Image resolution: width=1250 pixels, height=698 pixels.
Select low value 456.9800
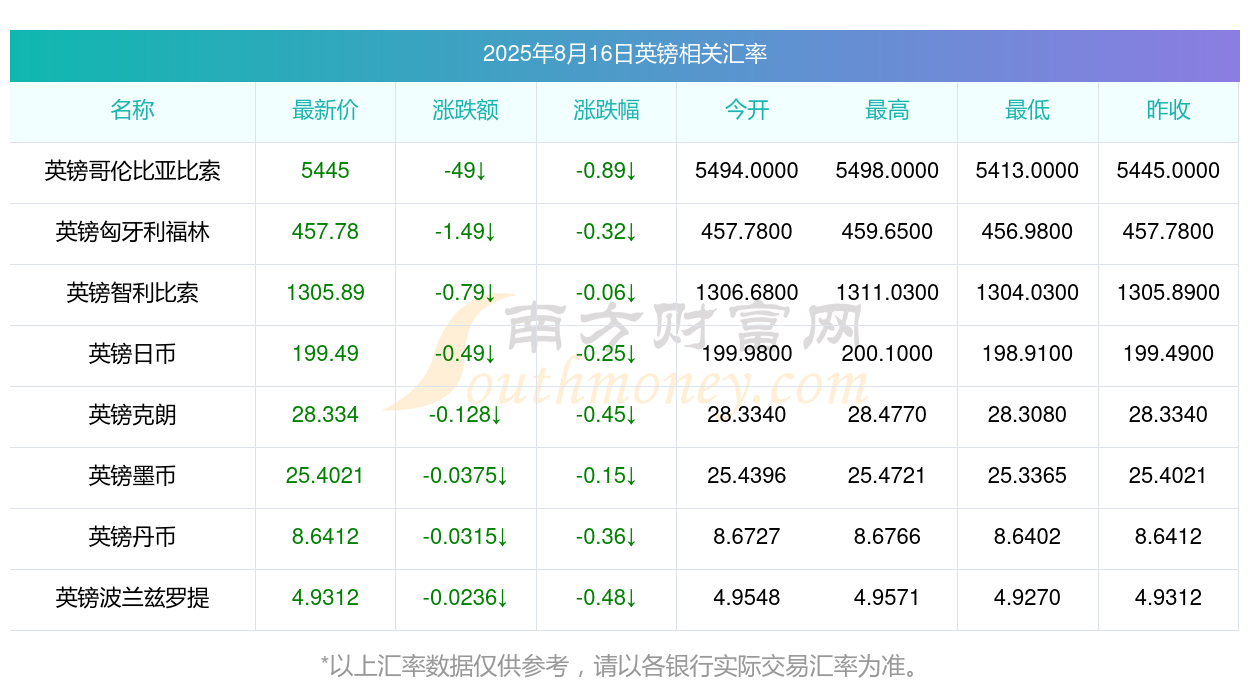point(1028,232)
